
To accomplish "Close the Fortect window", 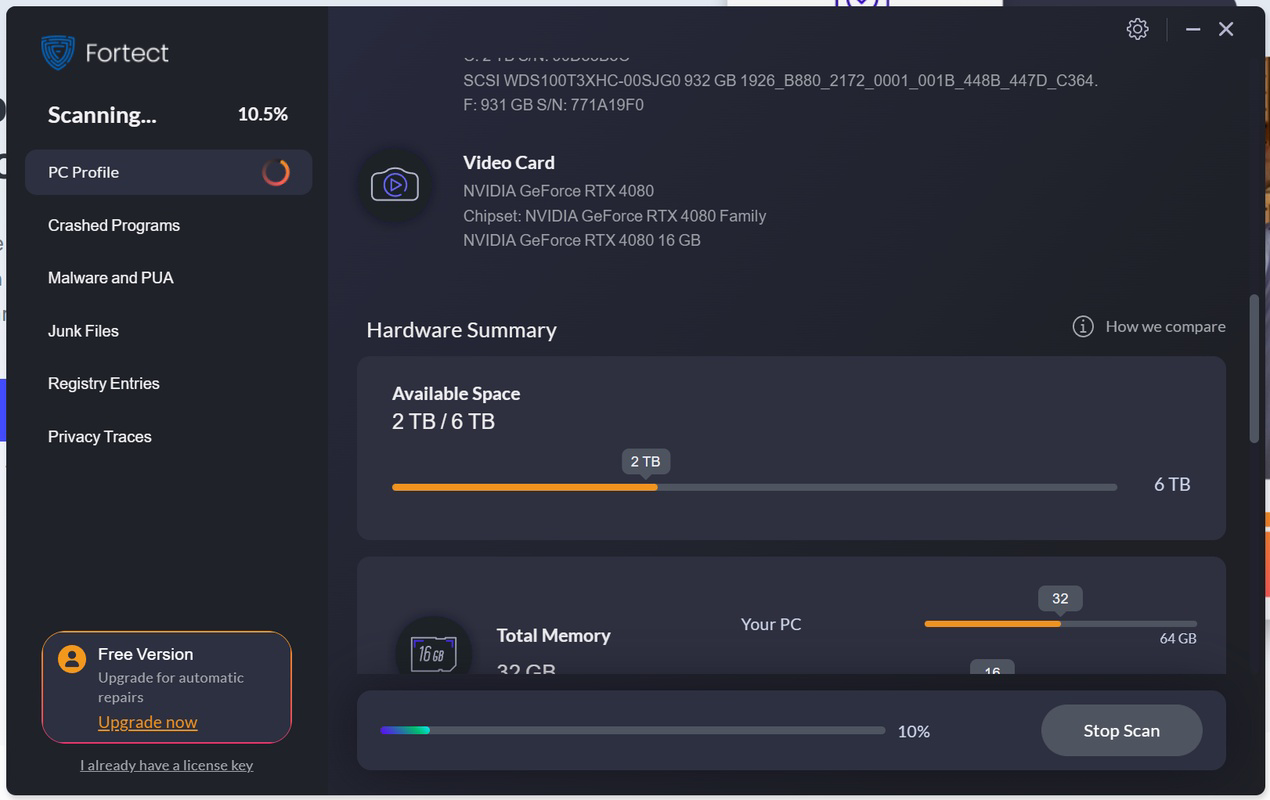I will [x=1226, y=30].
